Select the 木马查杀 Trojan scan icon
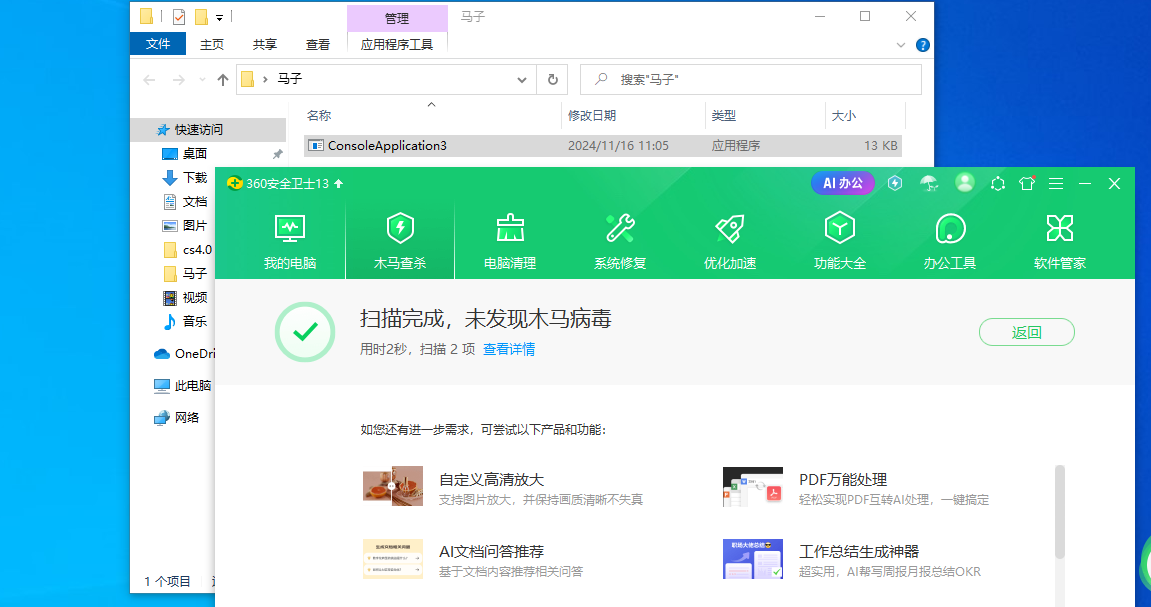The image size is (1151, 607). pyautogui.click(x=399, y=228)
